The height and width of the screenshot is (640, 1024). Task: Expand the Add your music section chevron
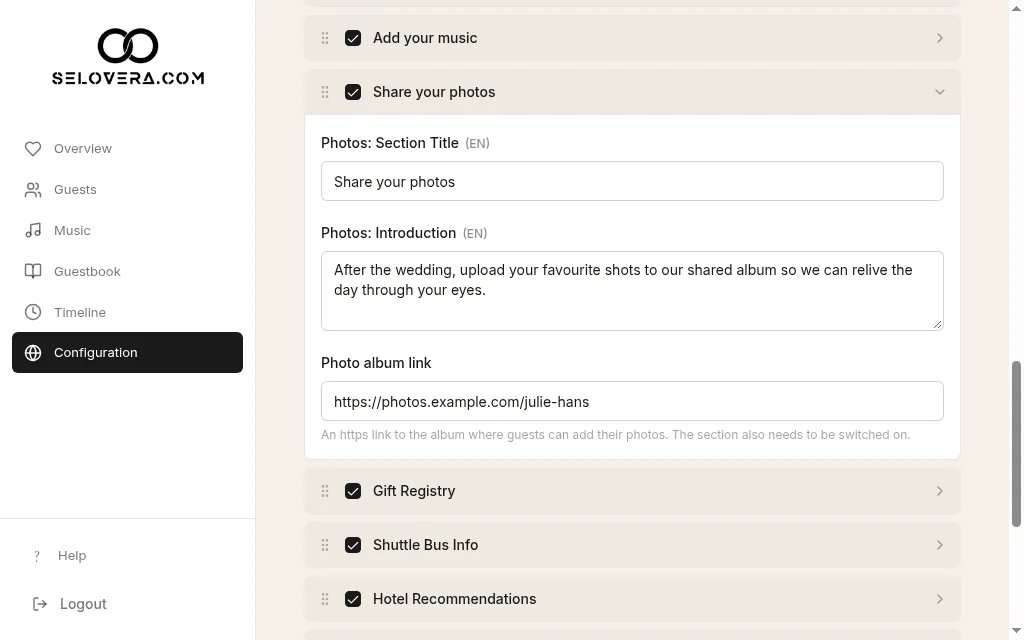tap(940, 38)
